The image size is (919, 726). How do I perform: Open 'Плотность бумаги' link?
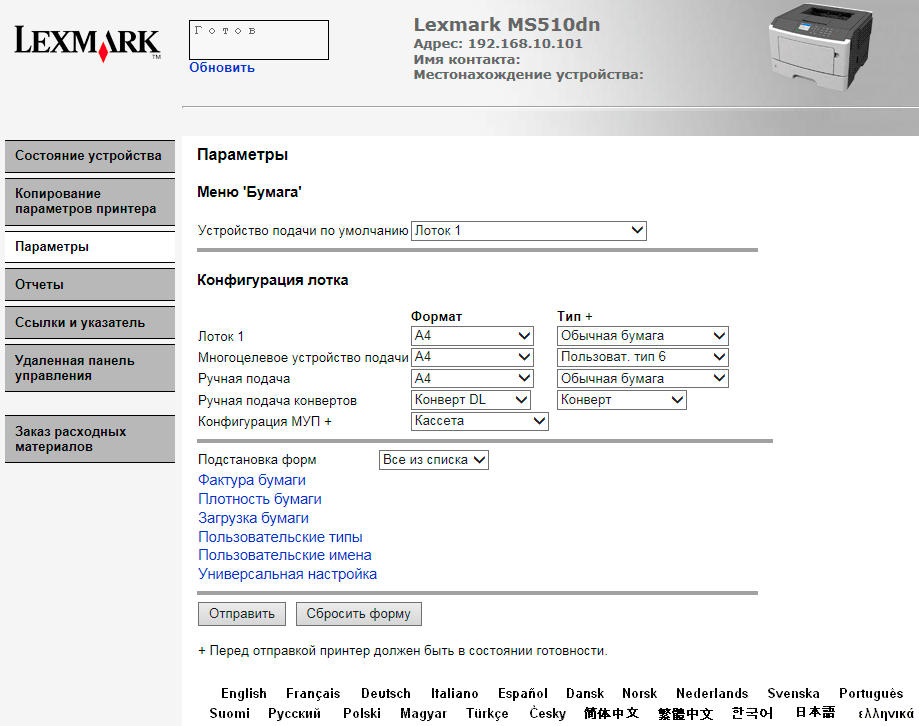[x=260, y=499]
